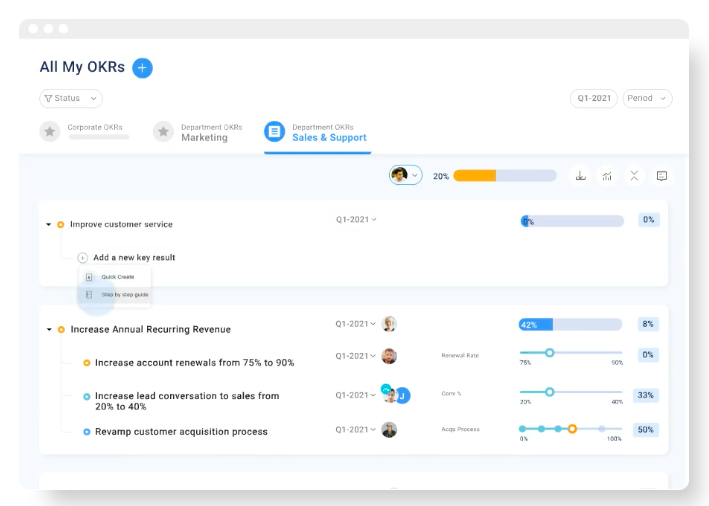Open the Period dropdown

647,98
